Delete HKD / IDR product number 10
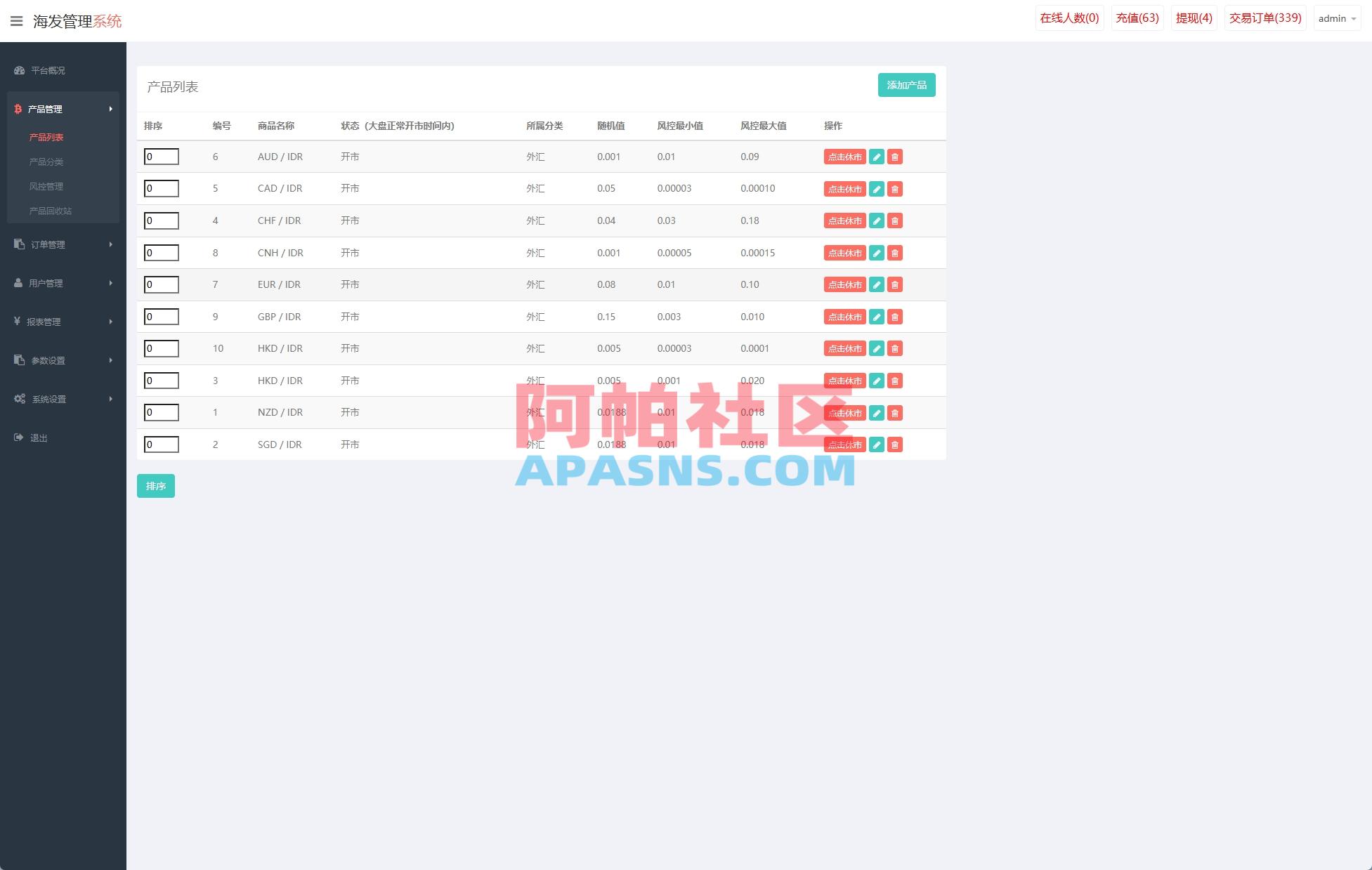Image resolution: width=1372 pixels, height=870 pixels. pos(895,349)
